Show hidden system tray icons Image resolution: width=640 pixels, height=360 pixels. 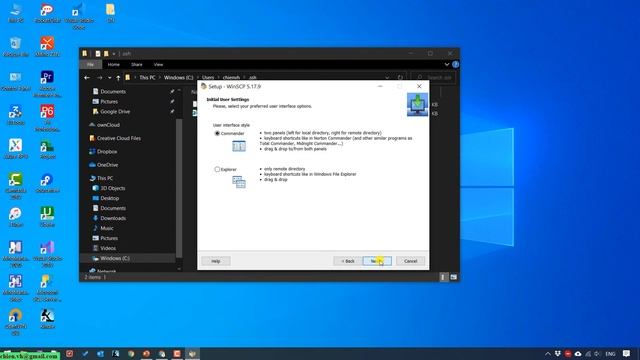[548, 353]
